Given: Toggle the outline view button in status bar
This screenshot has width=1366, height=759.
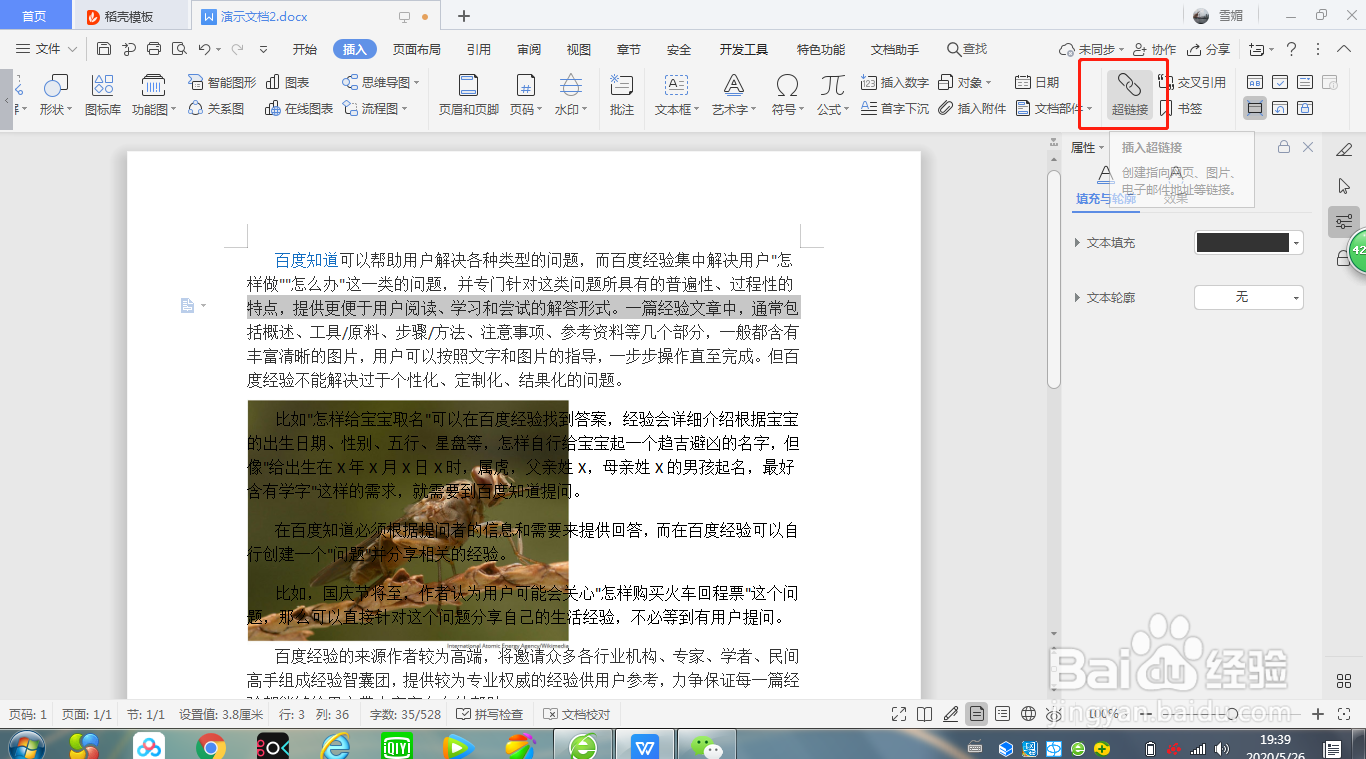Looking at the screenshot, I should click(1003, 714).
